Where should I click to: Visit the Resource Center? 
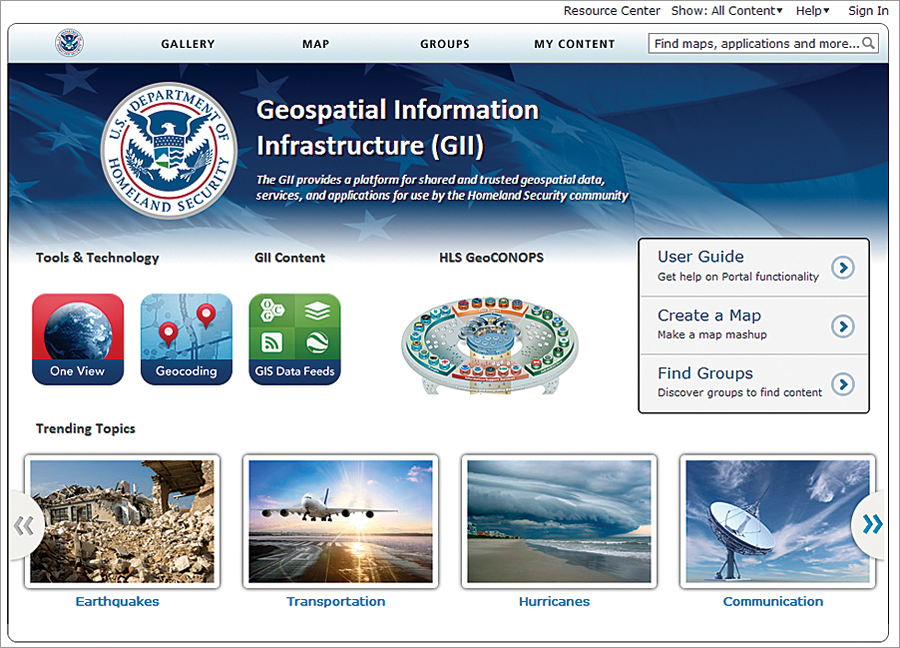pyautogui.click(x=612, y=10)
